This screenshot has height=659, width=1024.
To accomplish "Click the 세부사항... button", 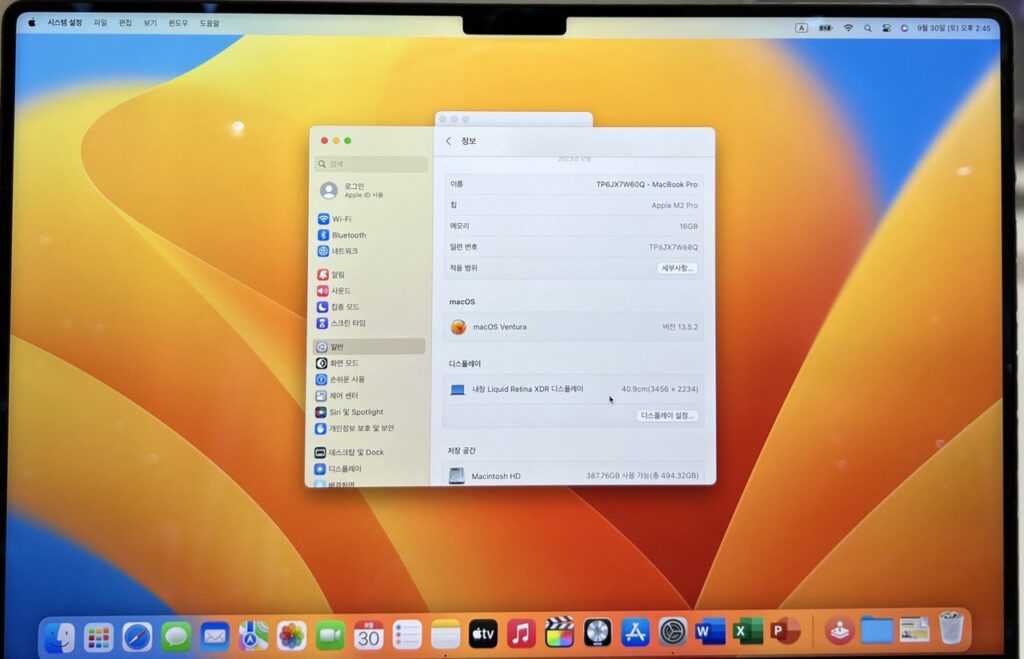I will click(677, 268).
